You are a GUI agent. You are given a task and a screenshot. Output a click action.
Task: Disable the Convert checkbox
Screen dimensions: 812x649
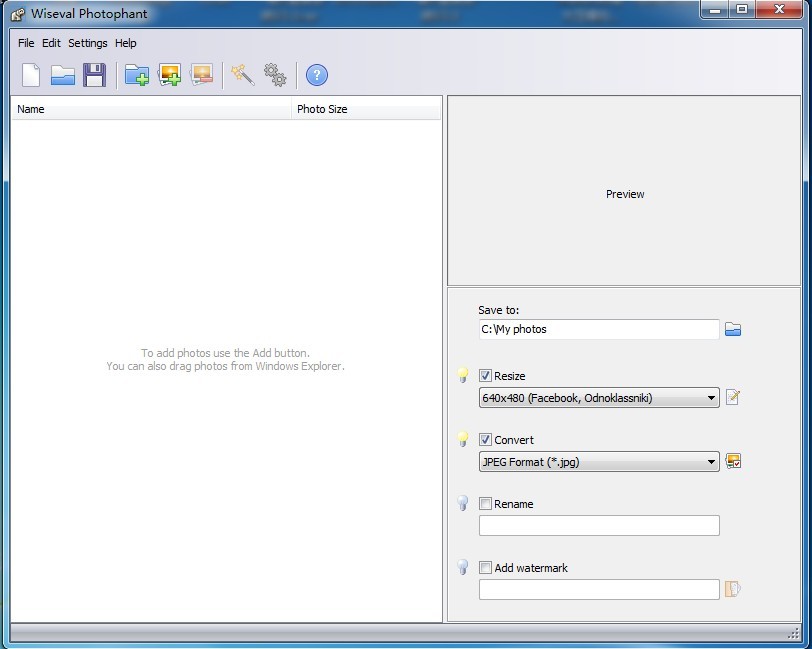(x=486, y=440)
